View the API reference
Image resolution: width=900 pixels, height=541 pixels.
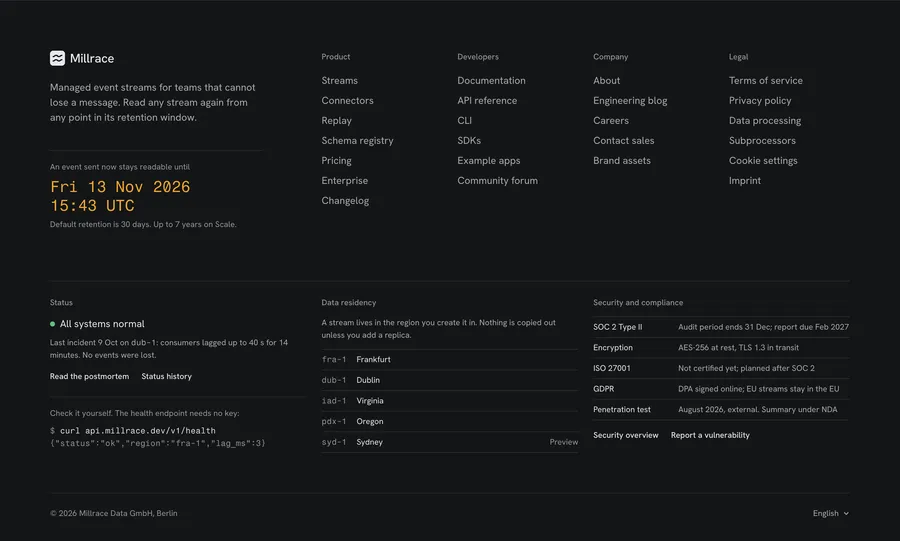487,100
